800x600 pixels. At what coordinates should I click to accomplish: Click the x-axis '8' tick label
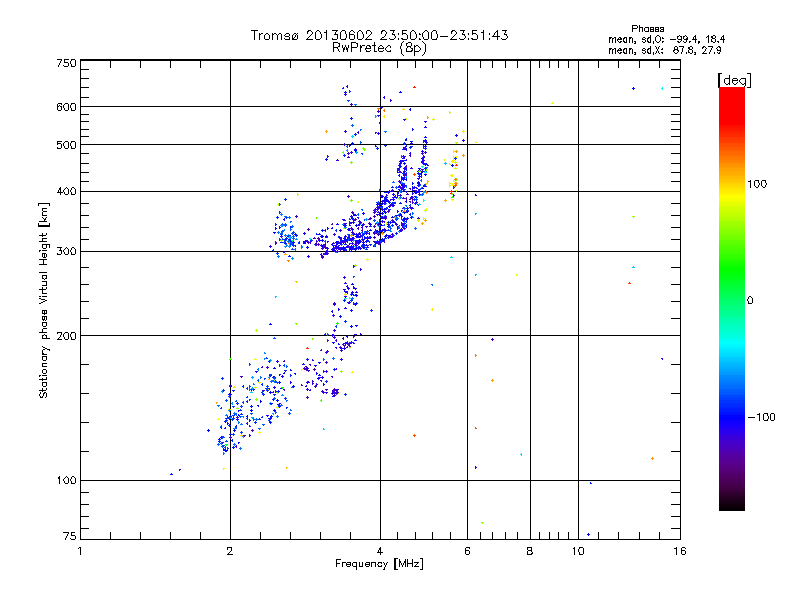click(530, 552)
